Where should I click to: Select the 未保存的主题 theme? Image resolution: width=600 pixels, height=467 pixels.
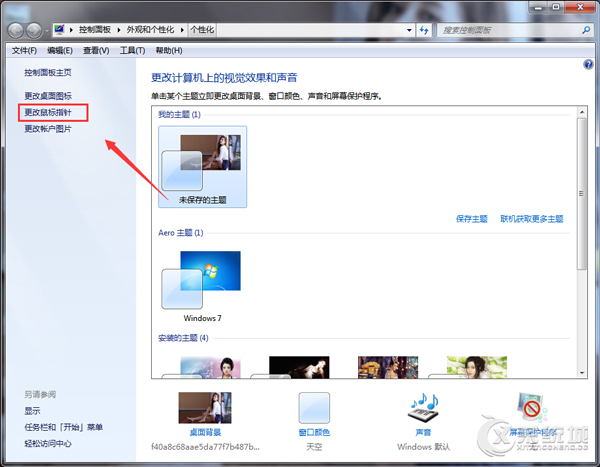point(202,167)
